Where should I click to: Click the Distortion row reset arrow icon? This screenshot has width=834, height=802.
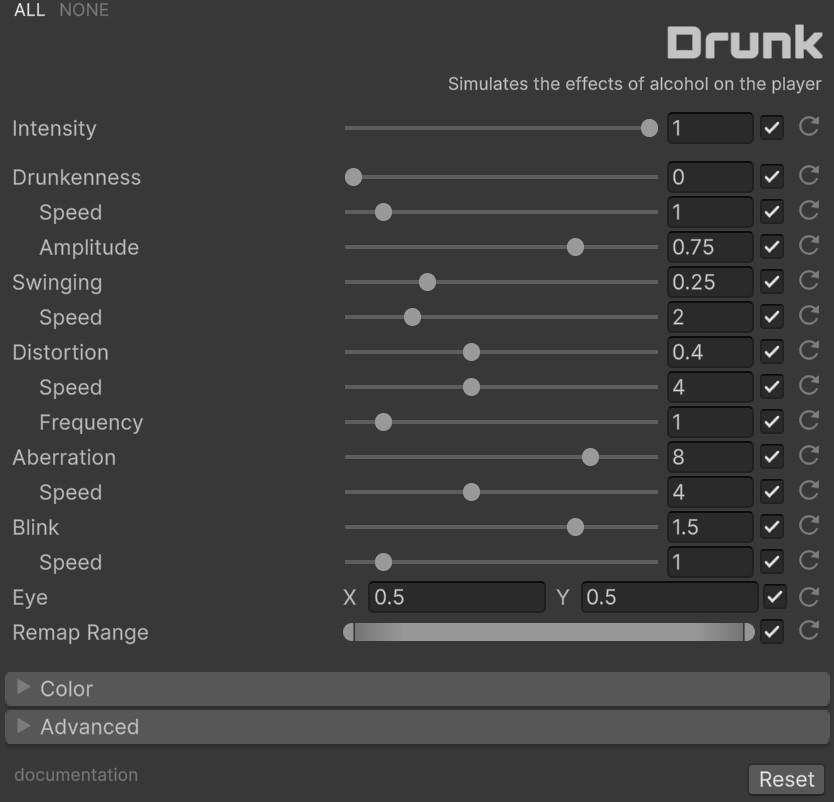click(x=809, y=351)
